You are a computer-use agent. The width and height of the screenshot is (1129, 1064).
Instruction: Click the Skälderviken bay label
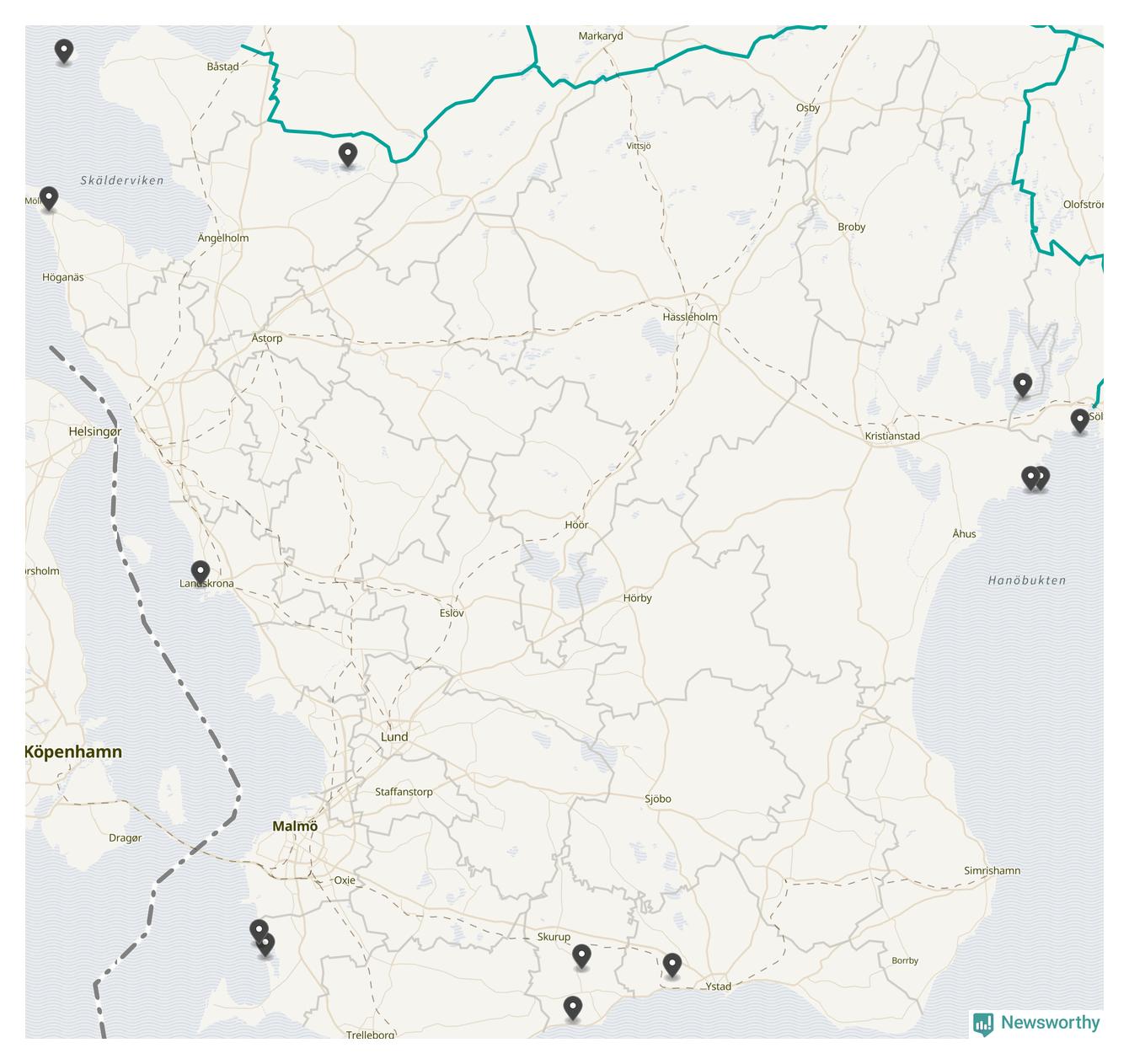point(122,180)
